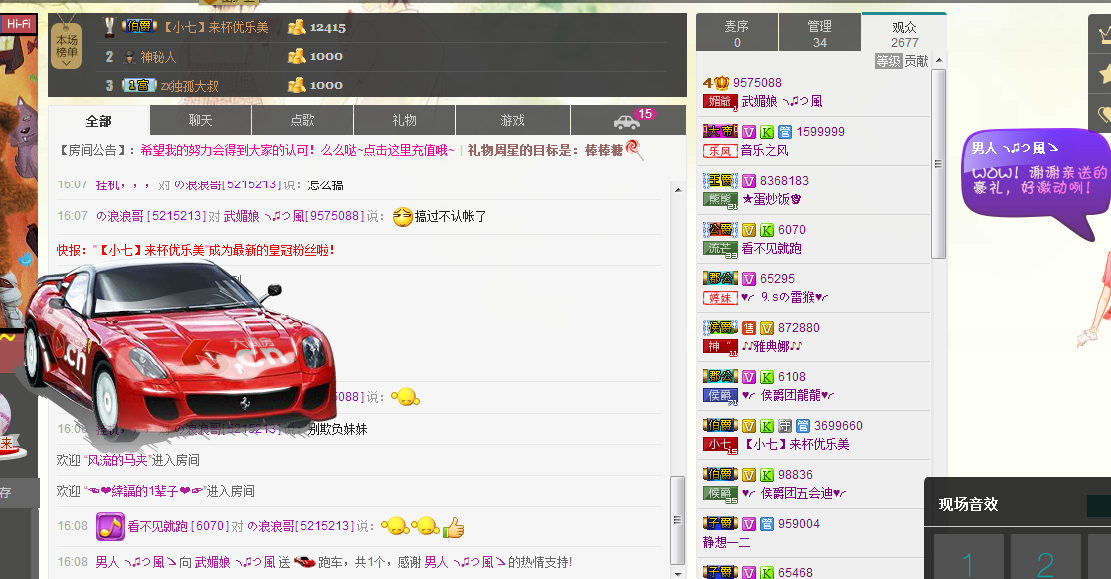Click audience list scroll up arrow
The width and height of the screenshot is (1111, 579).
(x=939, y=60)
